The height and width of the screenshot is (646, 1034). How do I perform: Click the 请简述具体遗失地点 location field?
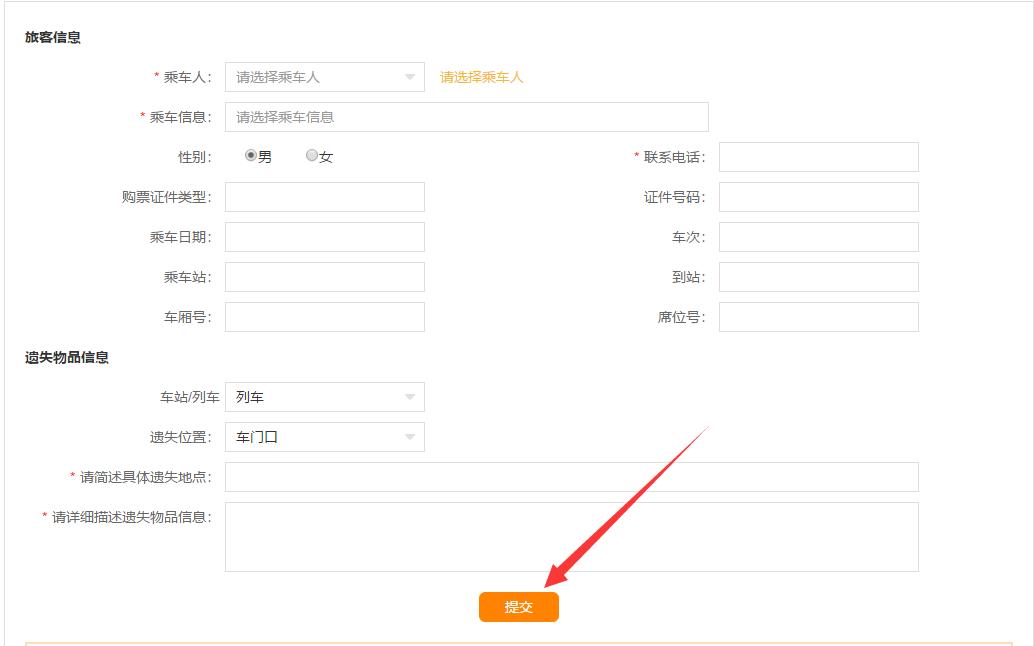point(570,477)
